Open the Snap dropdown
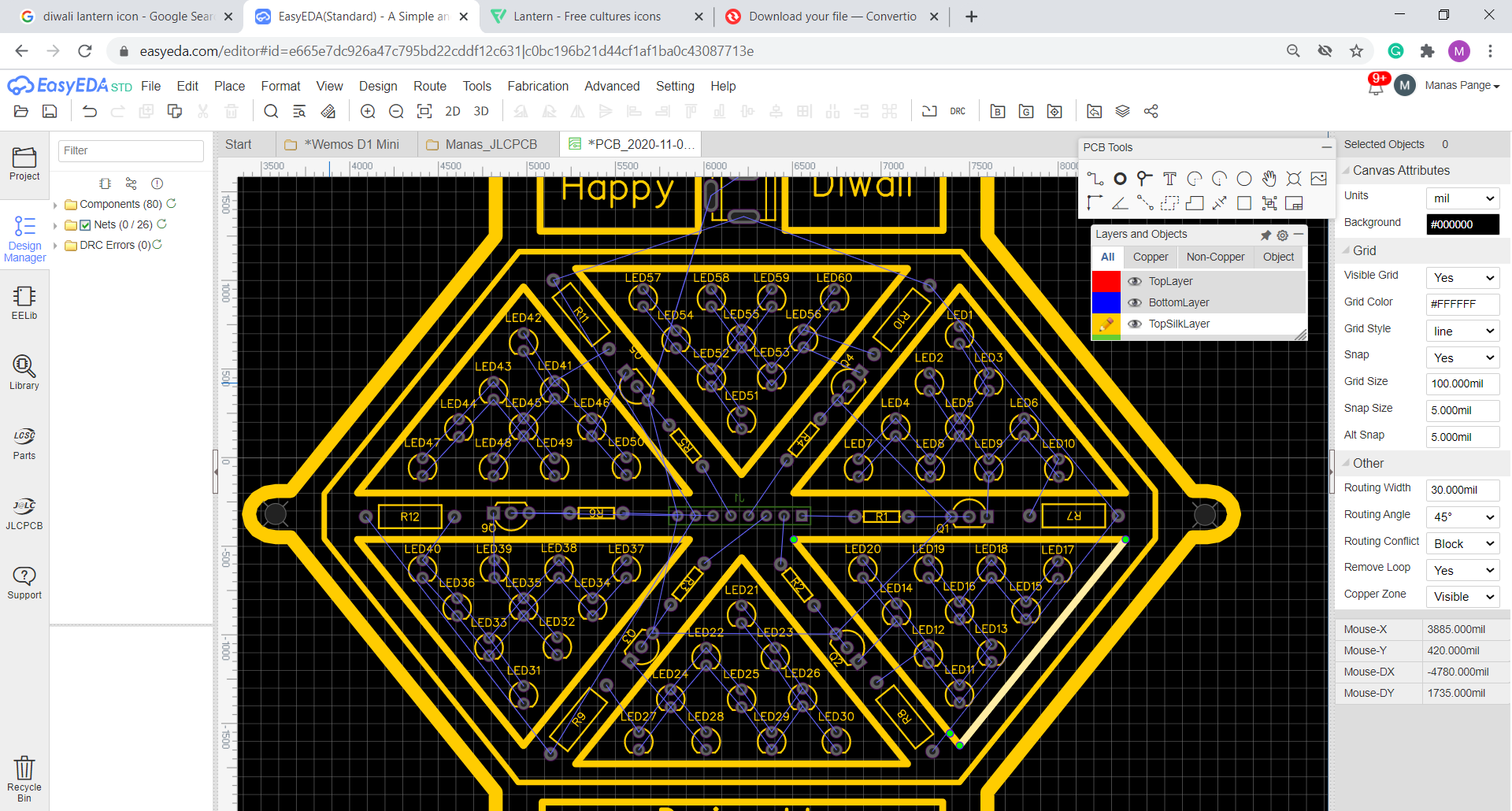The width and height of the screenshot is (1512, 811). (x=1462, y=357)
